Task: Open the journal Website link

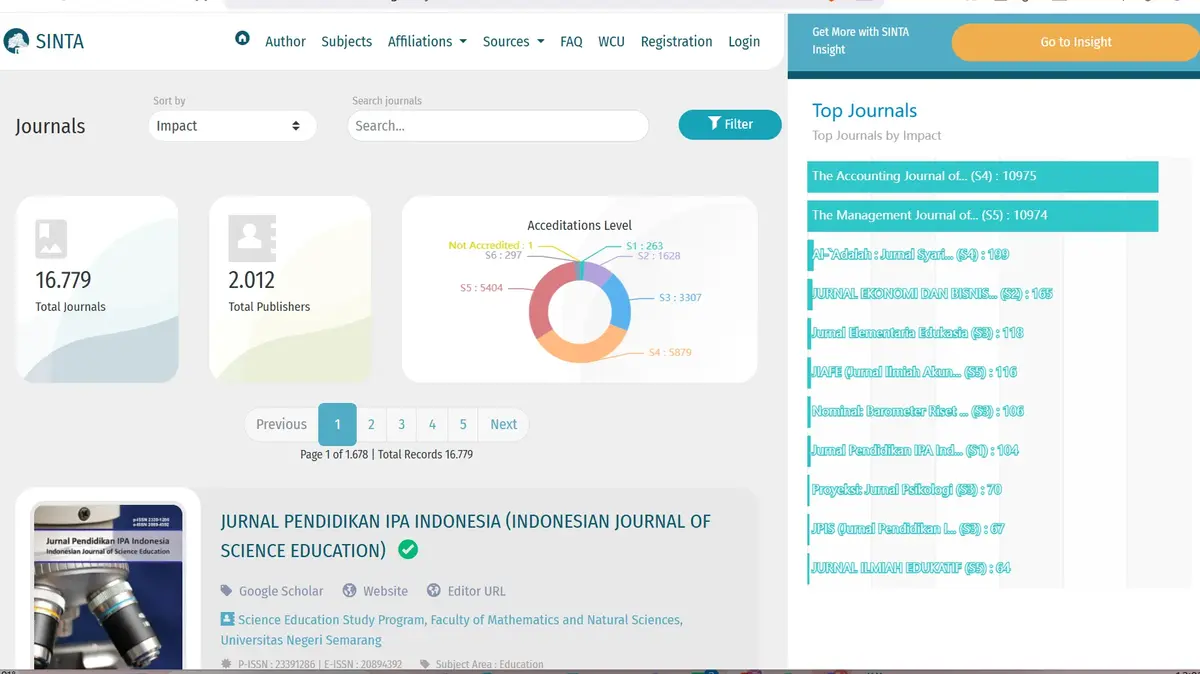Action: 385,591
